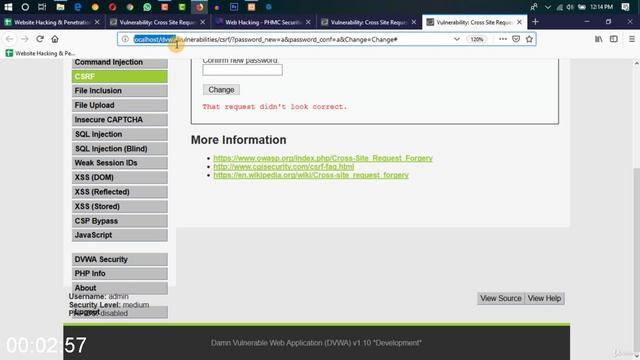Open Photoshop icon on taskbar
Image resolution: width=640 pixels, height=360 pixels.
234,7
